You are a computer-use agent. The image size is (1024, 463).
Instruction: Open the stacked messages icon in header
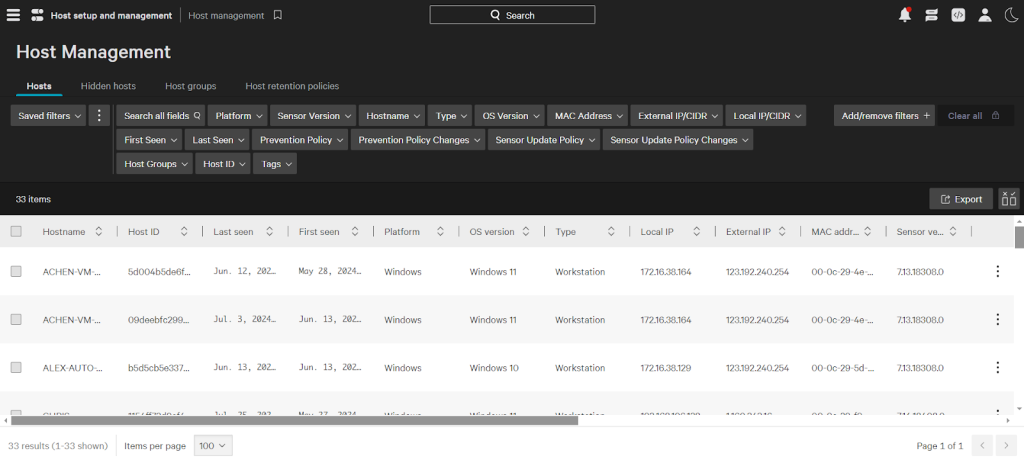(x=931, y=15)
